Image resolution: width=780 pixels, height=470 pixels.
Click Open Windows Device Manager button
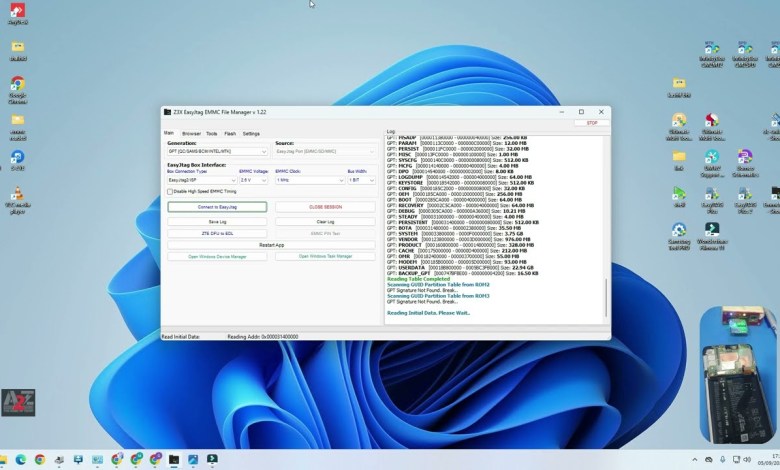click(x=217, y=256)
